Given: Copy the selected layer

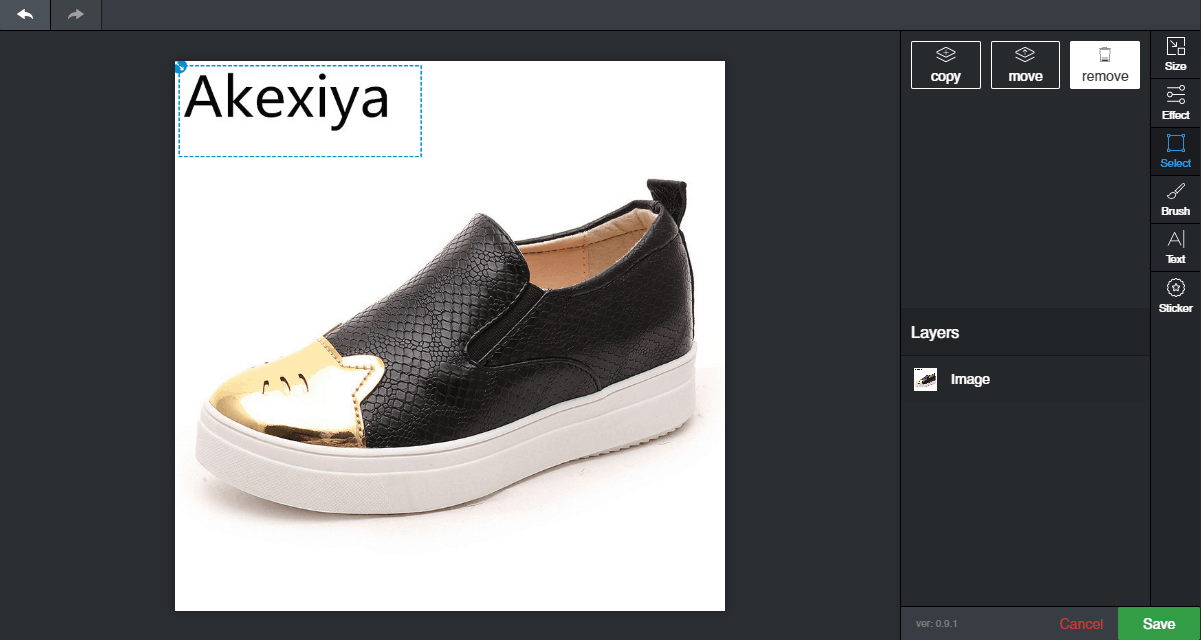Looking at the screenshot, I should click(x=946, y=65).
